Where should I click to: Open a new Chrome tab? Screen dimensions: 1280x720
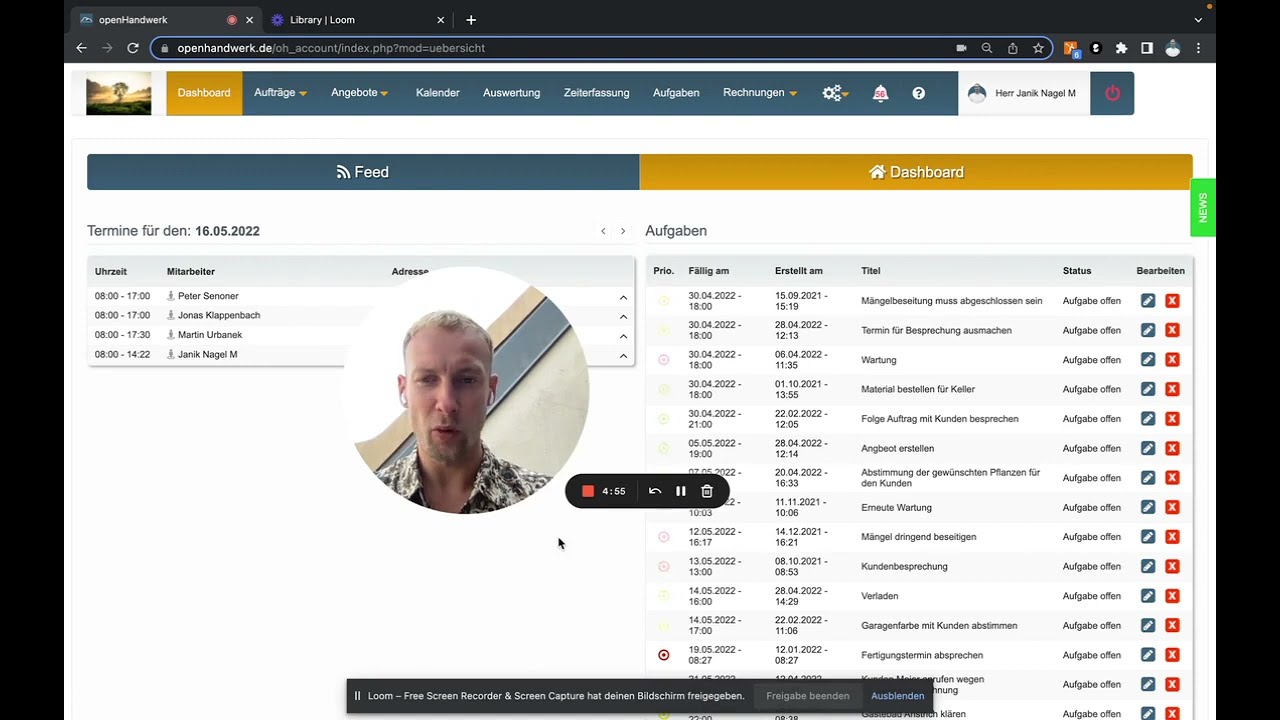(x=471, y=20)
